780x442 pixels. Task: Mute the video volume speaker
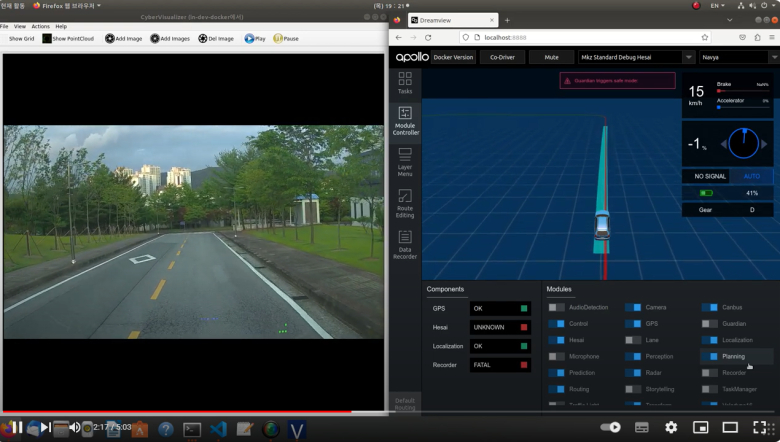coord(75,427)
